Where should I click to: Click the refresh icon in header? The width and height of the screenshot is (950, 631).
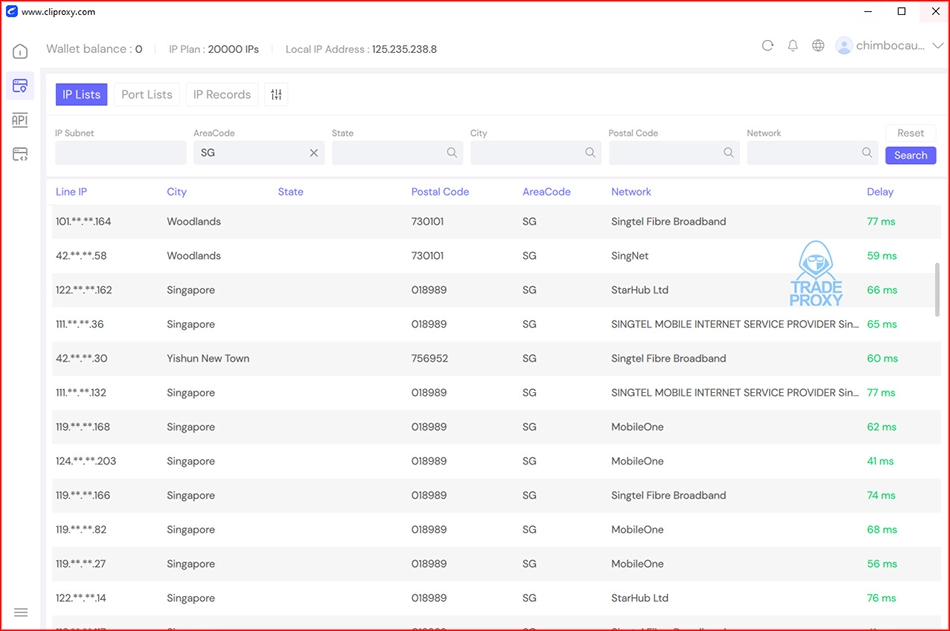[x=768, y=45]
